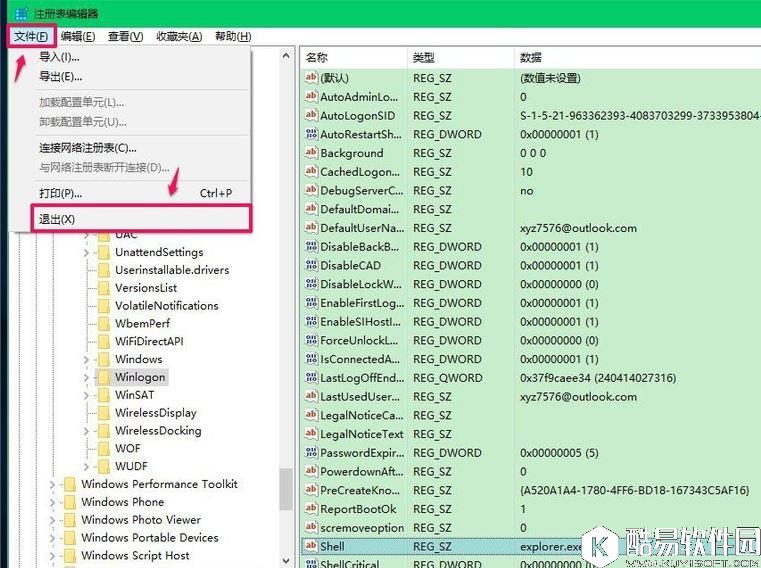Click 退出(X) to exit the editor
761x568 pixels.
coord(141,219)
